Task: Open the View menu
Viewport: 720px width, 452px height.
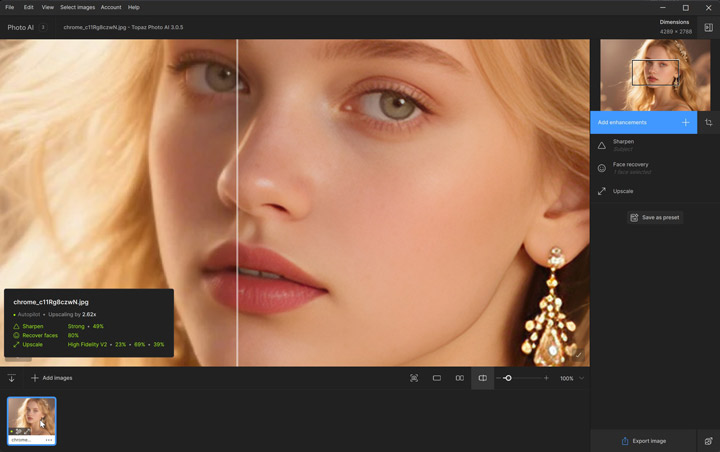Action: (x=47, y=7)
